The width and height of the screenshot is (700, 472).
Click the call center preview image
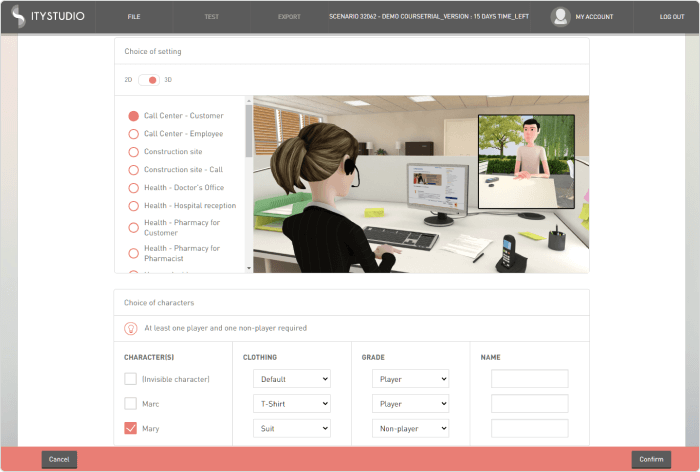(x=421, y=184)
